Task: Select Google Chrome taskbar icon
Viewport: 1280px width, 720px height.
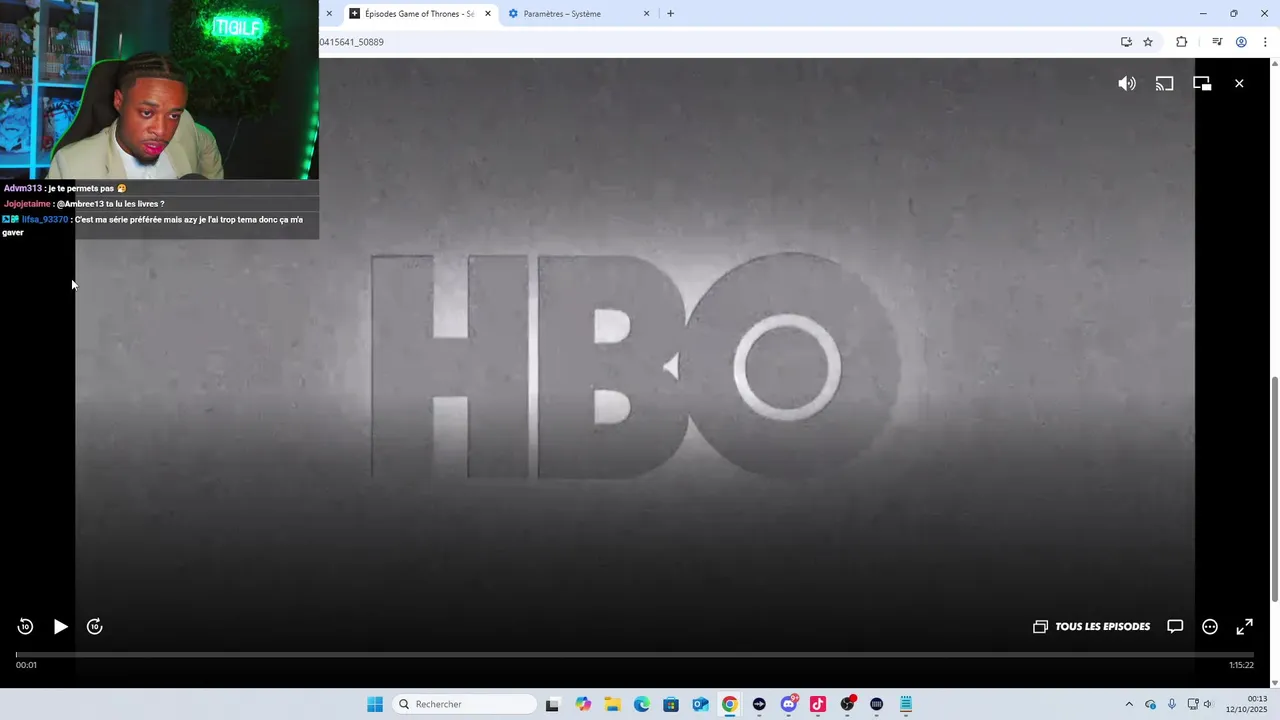Action: [730, 704]
